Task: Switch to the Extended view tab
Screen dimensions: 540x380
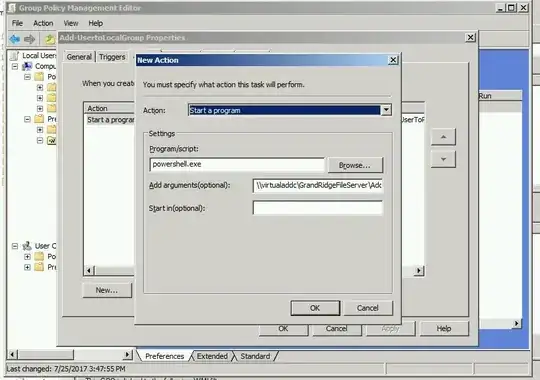Action: (x=212, y=356)
